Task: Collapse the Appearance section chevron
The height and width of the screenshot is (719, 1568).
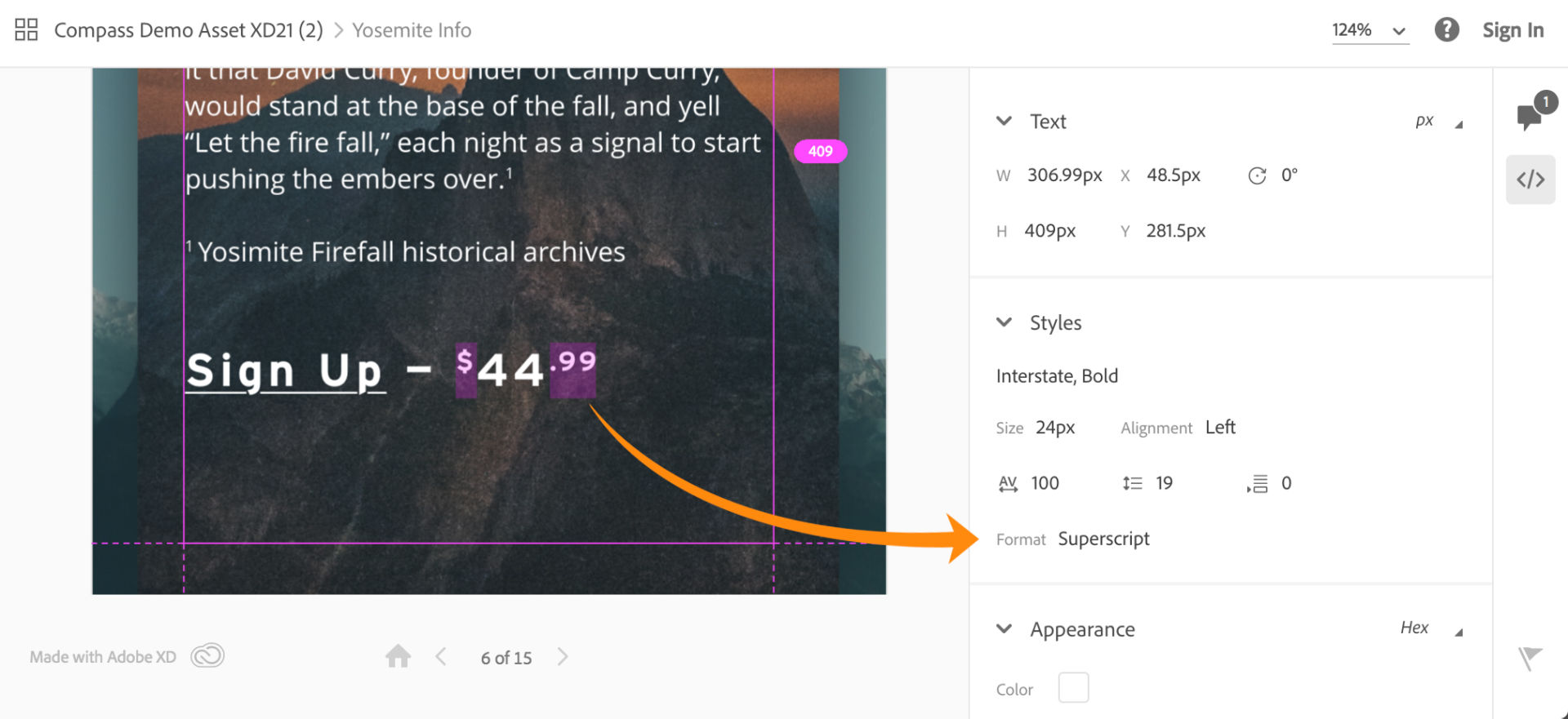Action: pos(1004,629)
